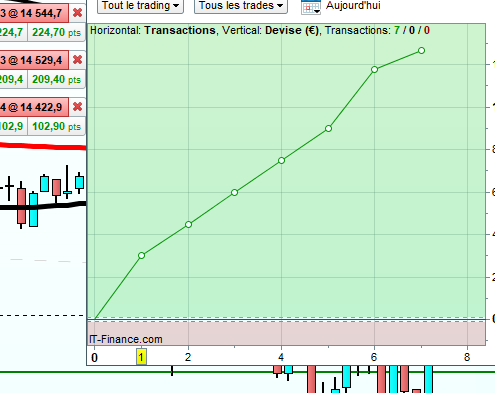
Task: Click the last equity curve point at transaction 7
Action: click(421, 51)
